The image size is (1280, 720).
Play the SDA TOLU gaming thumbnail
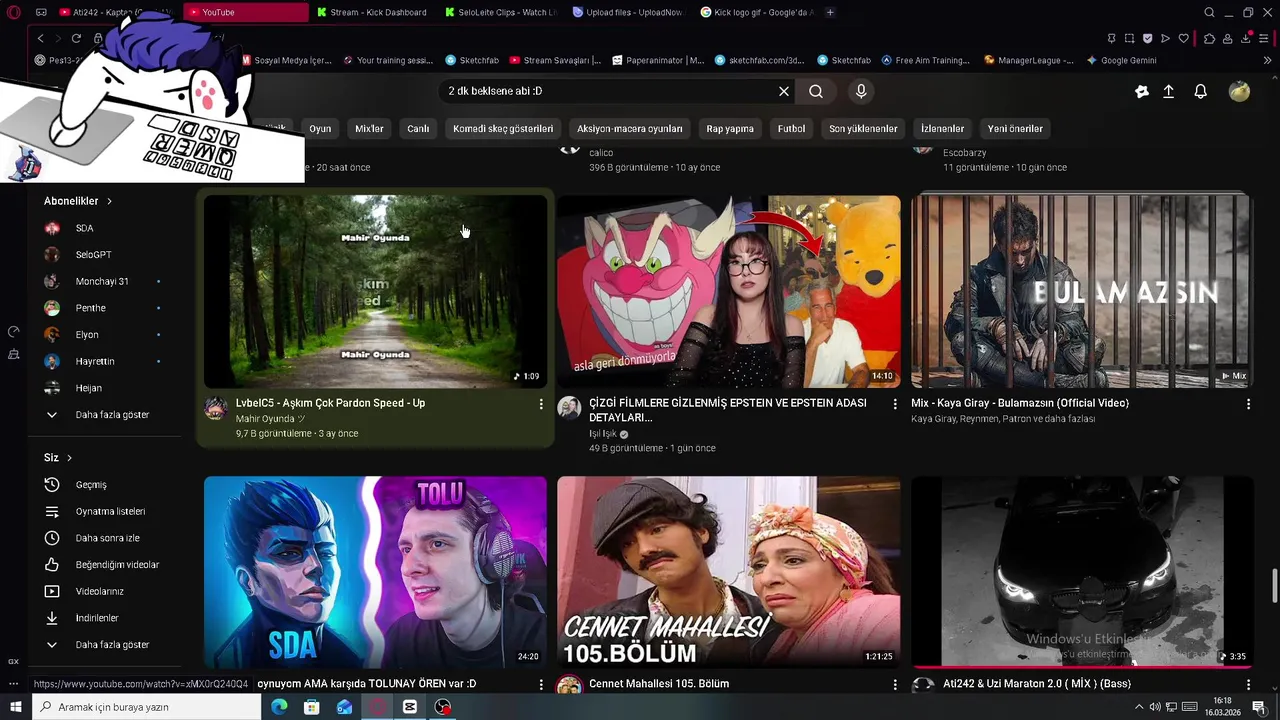[x=375, y=571]
